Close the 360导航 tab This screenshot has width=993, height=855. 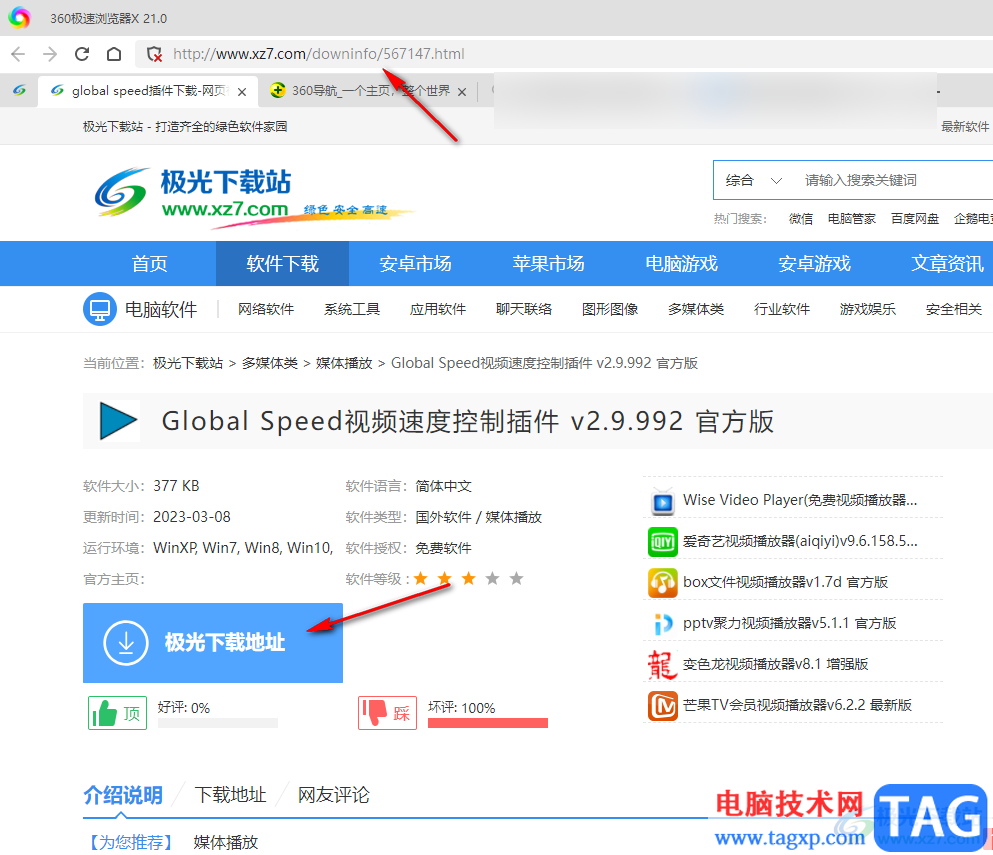(462, 92)
